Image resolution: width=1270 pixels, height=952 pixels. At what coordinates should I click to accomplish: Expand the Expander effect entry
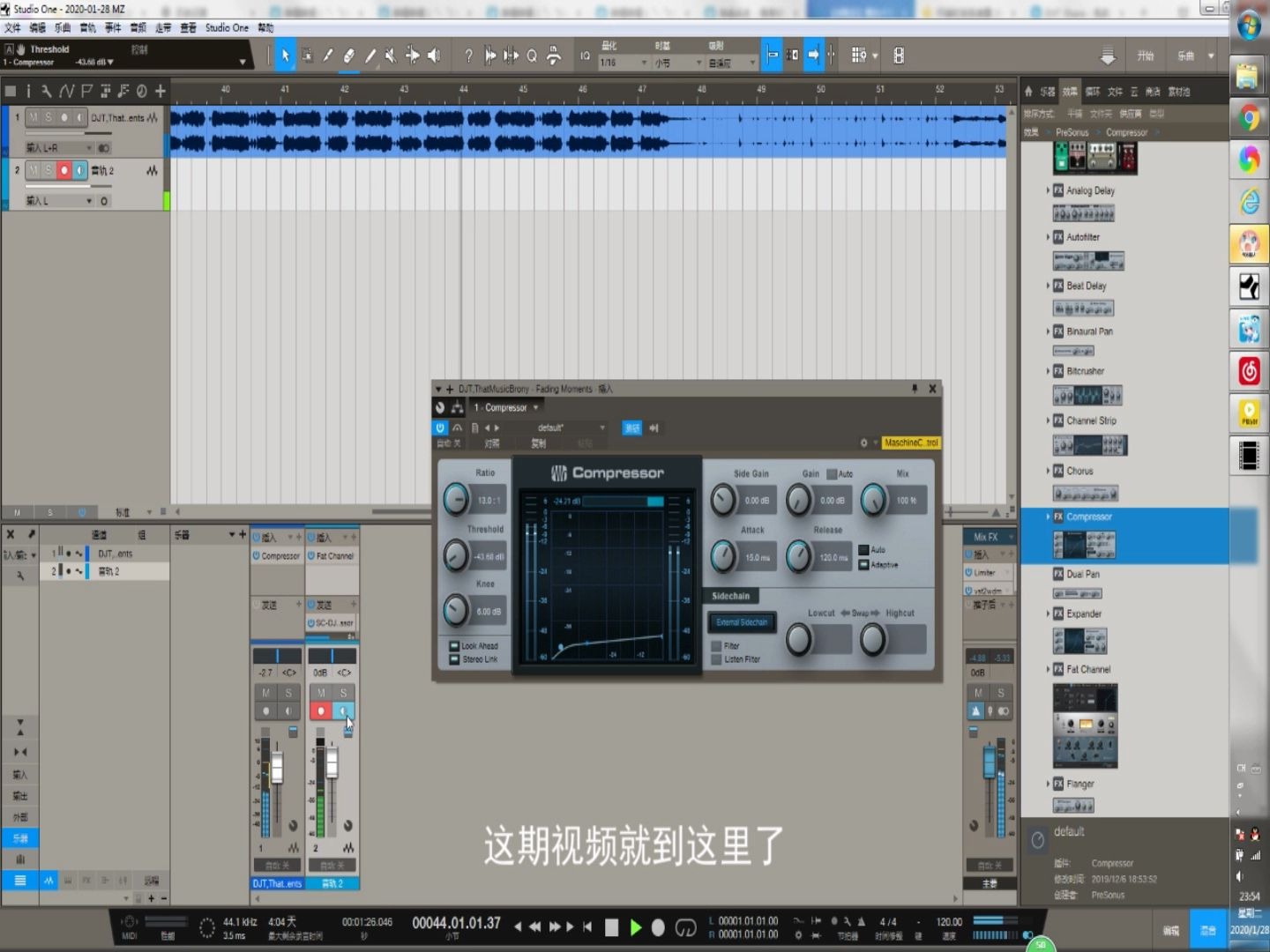(x=1048, y=614)
